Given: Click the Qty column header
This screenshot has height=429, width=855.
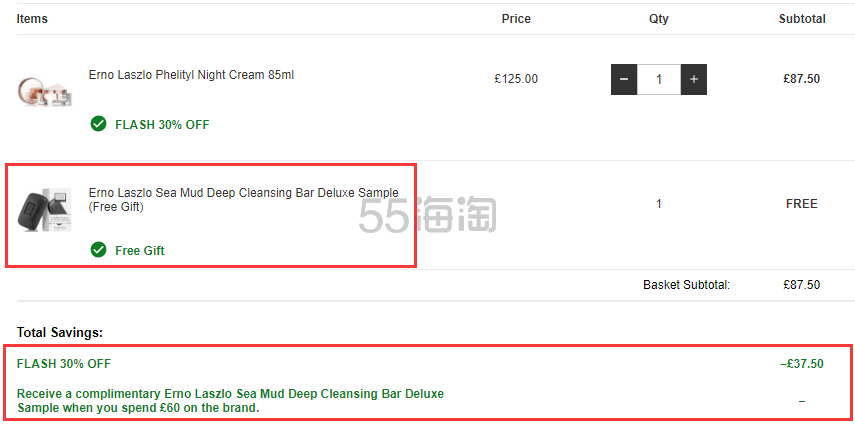Looking at the screenshot, I should (x=659, y=19).
